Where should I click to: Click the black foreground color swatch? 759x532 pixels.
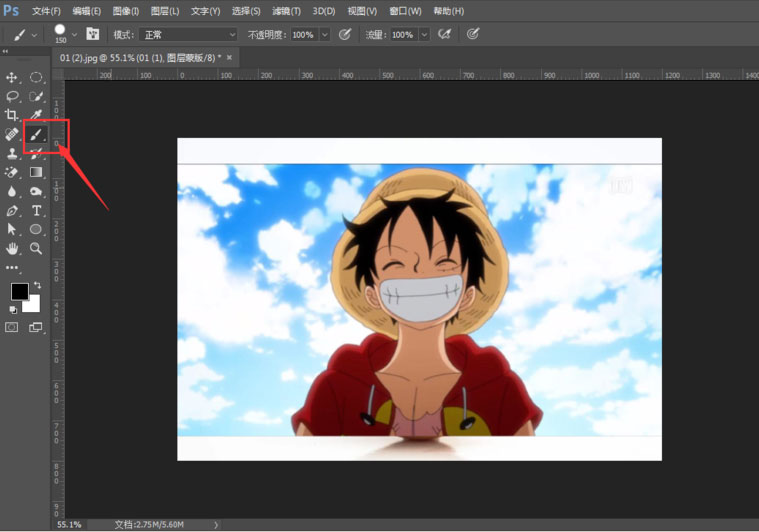point(19,291)
